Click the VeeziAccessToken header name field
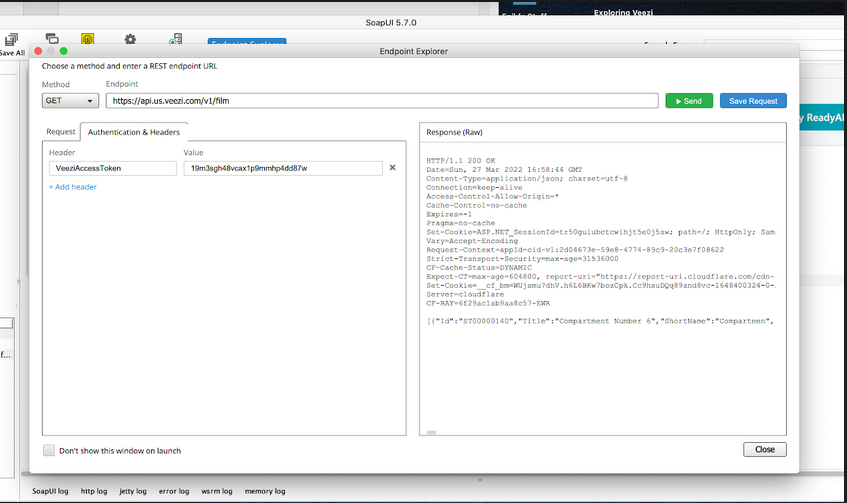847x503 pixels. pos(112,168)
